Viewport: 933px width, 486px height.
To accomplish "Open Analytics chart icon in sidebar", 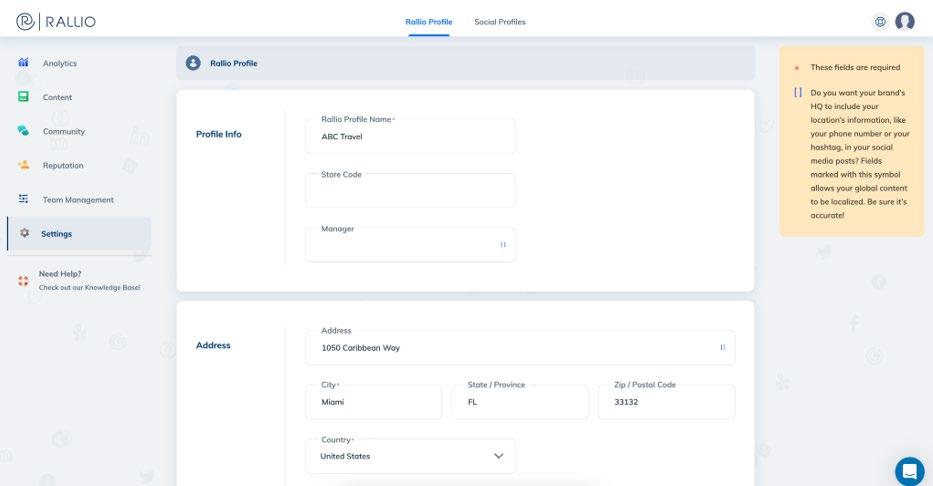I will 23,62.
